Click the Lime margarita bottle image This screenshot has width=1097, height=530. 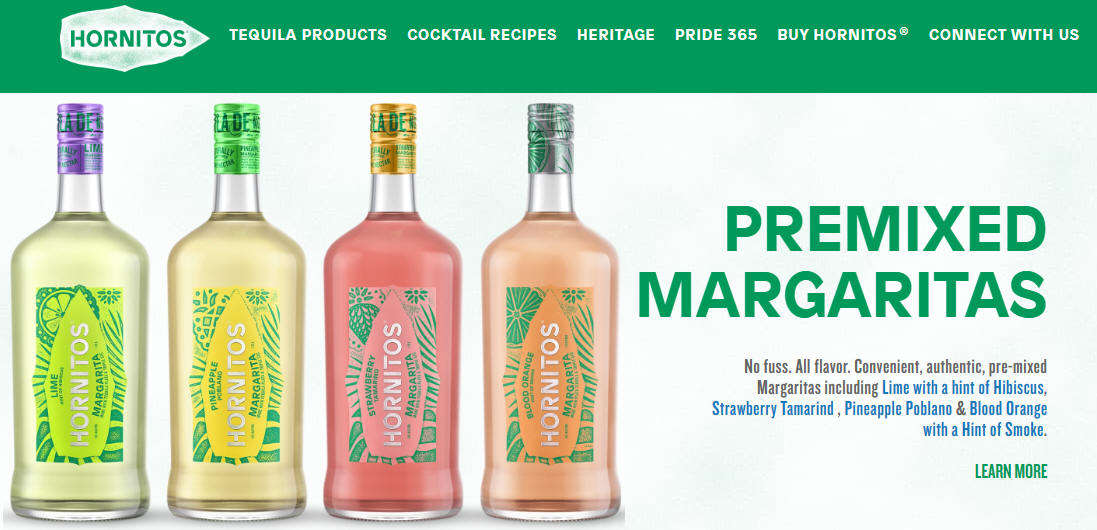pos(80,311)
